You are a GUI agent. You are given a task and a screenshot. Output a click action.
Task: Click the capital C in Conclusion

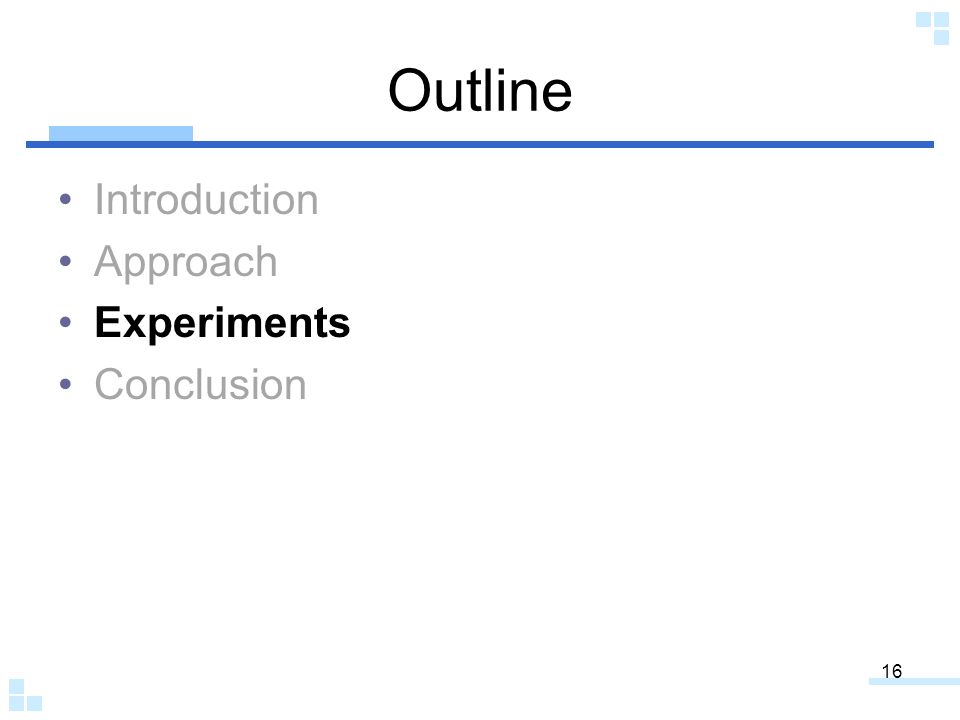click(x=110, y=384)
